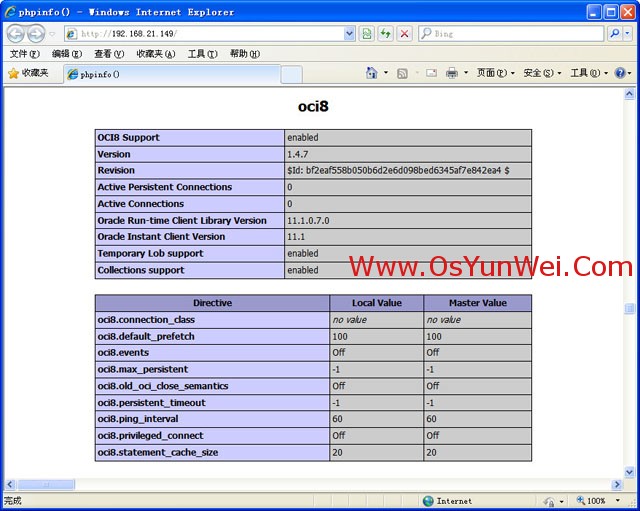Viewport: 640px width, 511px height.
Task: Click the 11.1.0.7.0 client library version
Action: (x=308, y=221)
